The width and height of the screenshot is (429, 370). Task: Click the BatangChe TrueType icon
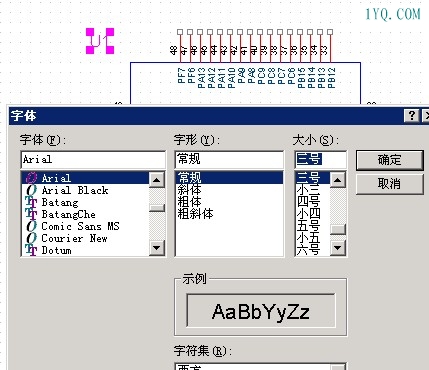click(x=31, y=214)
